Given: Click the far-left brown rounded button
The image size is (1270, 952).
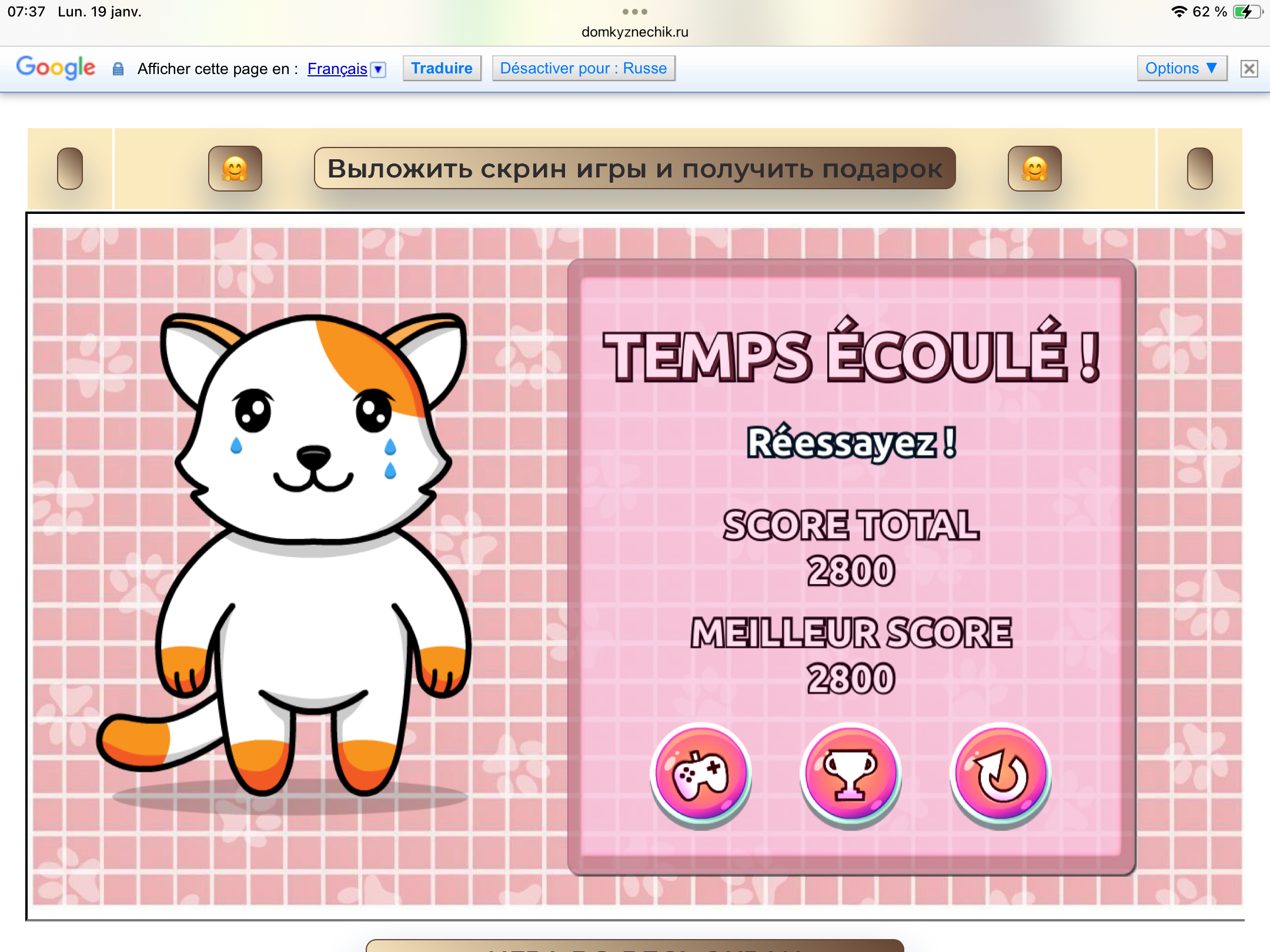Looking at the screenshot, I should (x=70, y=169).
